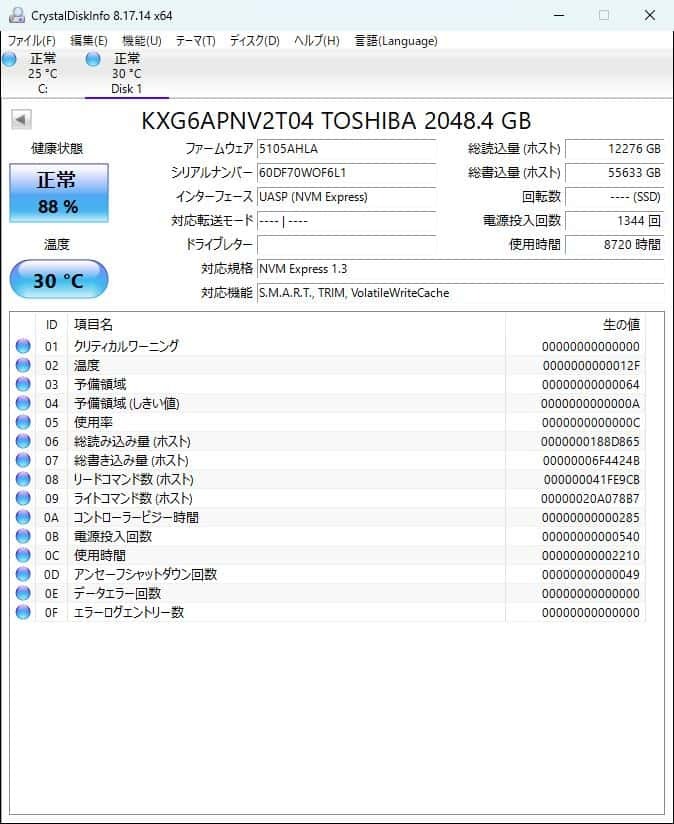Close the CrystalDiskInfo window

[x=650, y=15]
